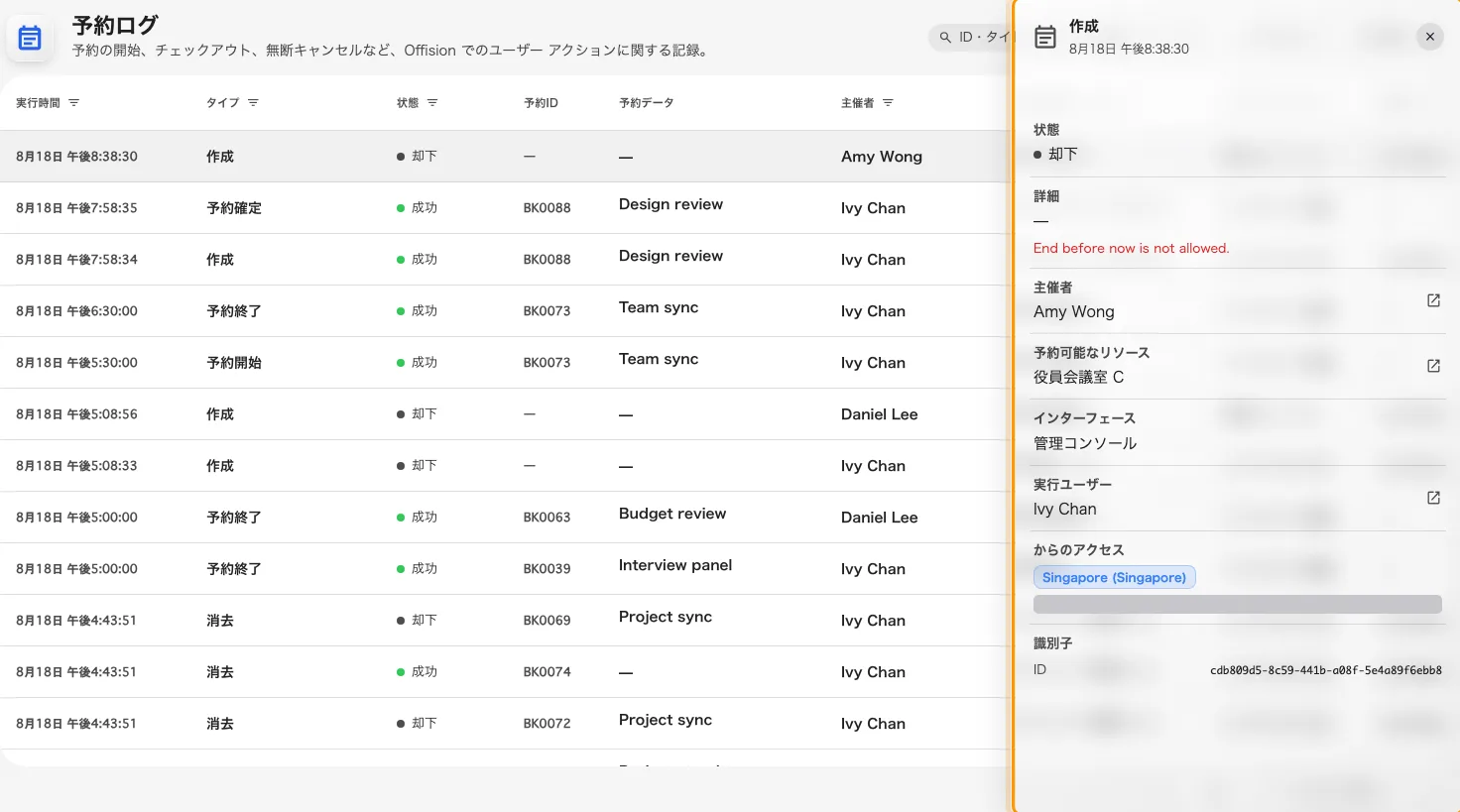Screen dimensions: 1460x812
Task: Open 実行ユーザー Ivy Chan link icon
Action: [x=1433, y=498]
